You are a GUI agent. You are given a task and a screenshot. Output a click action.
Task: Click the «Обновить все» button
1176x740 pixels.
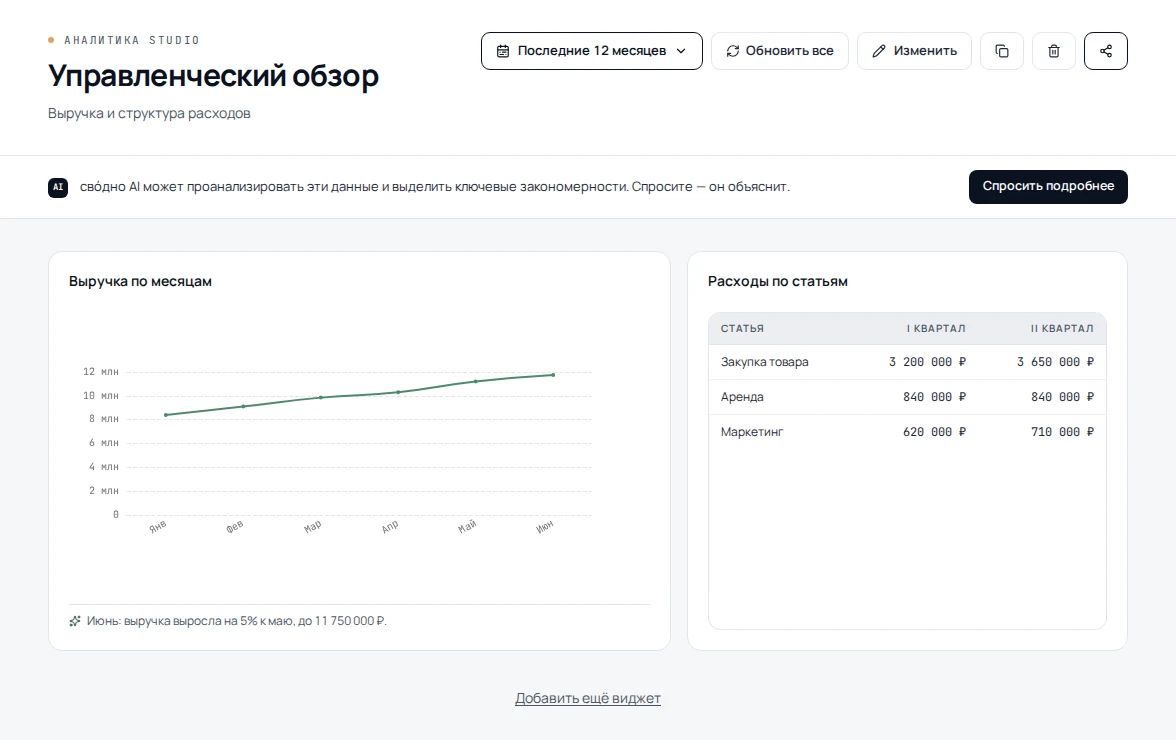point(779,51)
